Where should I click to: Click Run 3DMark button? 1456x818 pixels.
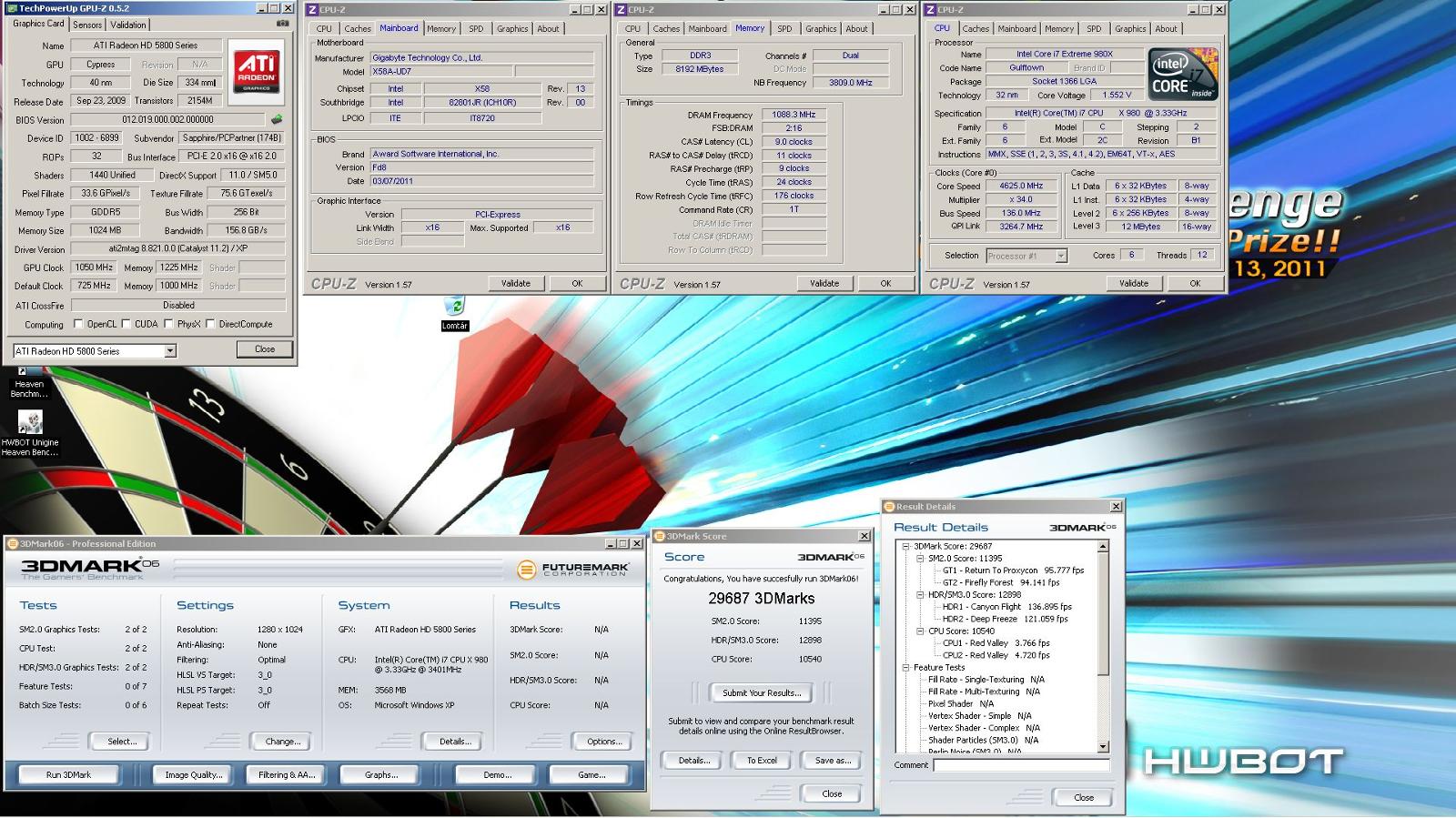[x=69, y=774]
